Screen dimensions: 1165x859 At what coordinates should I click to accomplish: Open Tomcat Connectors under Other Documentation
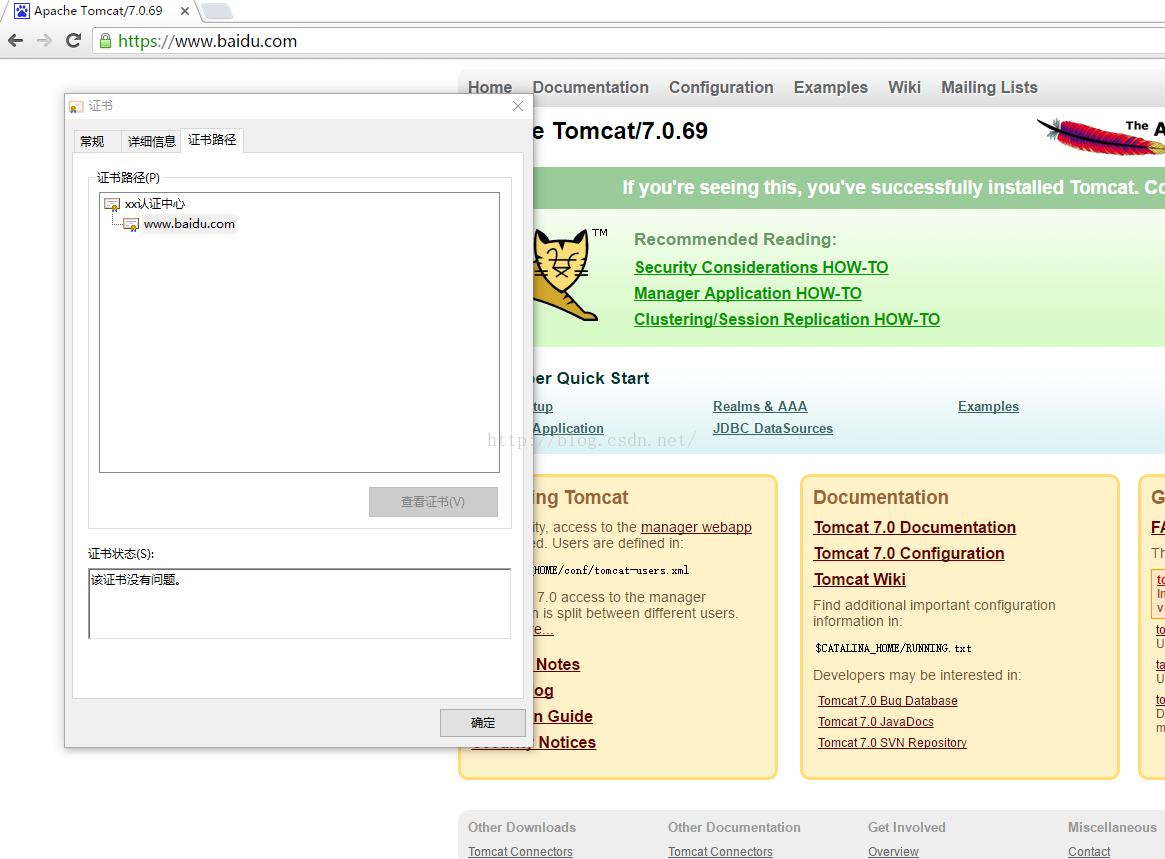pos(720,852)
